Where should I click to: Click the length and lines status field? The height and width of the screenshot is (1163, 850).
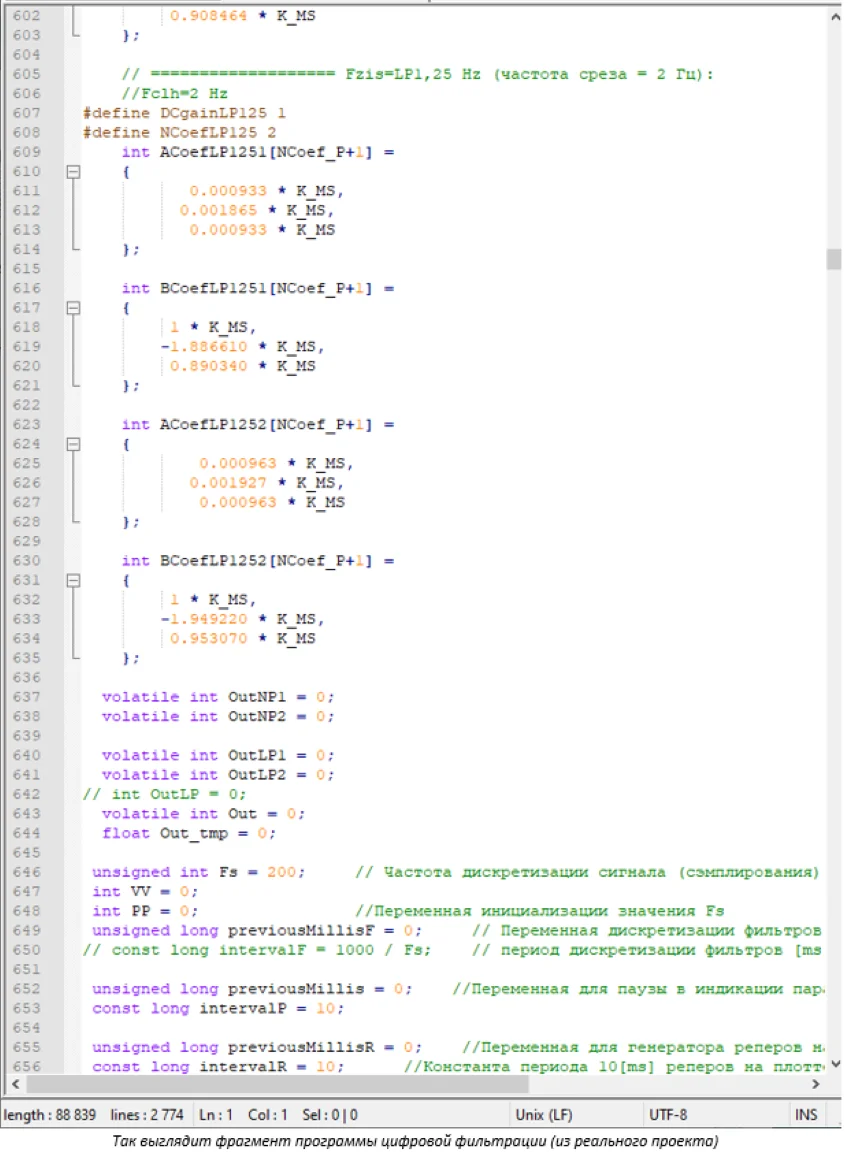(90, 1114)
